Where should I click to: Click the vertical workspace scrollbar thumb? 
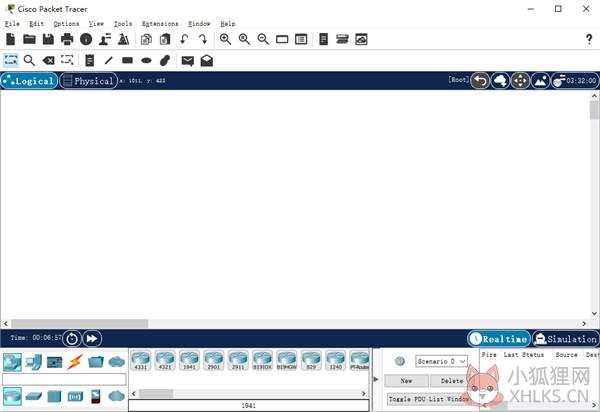tap(594, 111)
